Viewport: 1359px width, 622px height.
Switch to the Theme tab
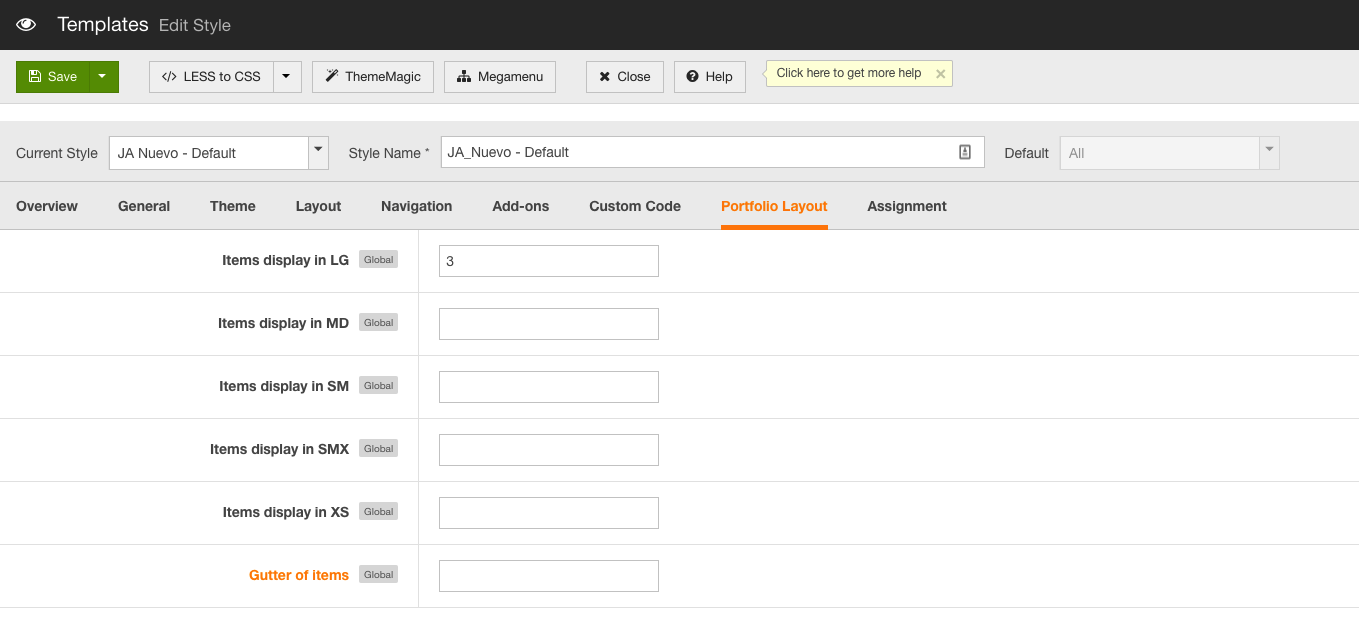233,206
